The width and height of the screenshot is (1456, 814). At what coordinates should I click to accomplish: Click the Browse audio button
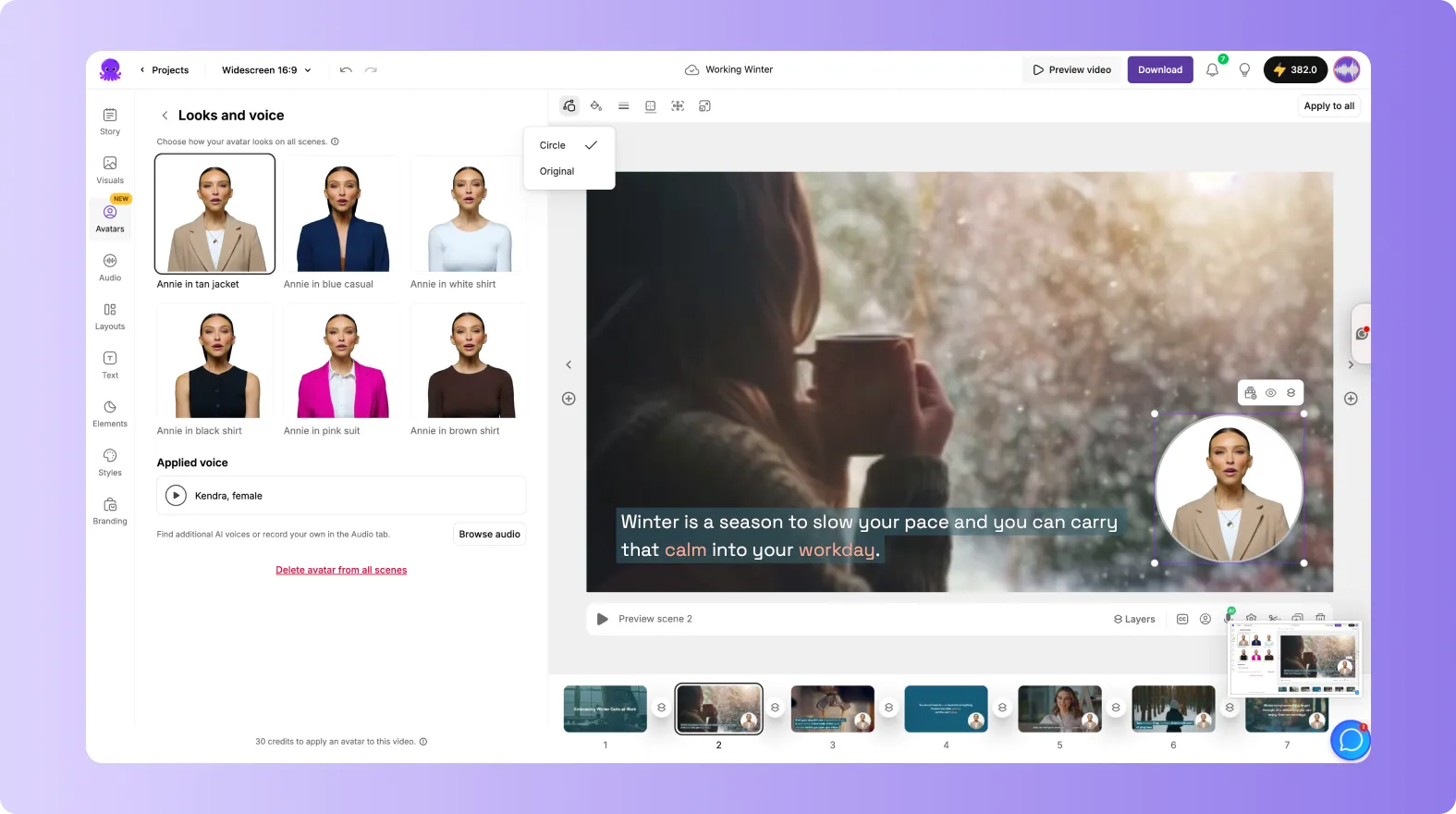489,535
